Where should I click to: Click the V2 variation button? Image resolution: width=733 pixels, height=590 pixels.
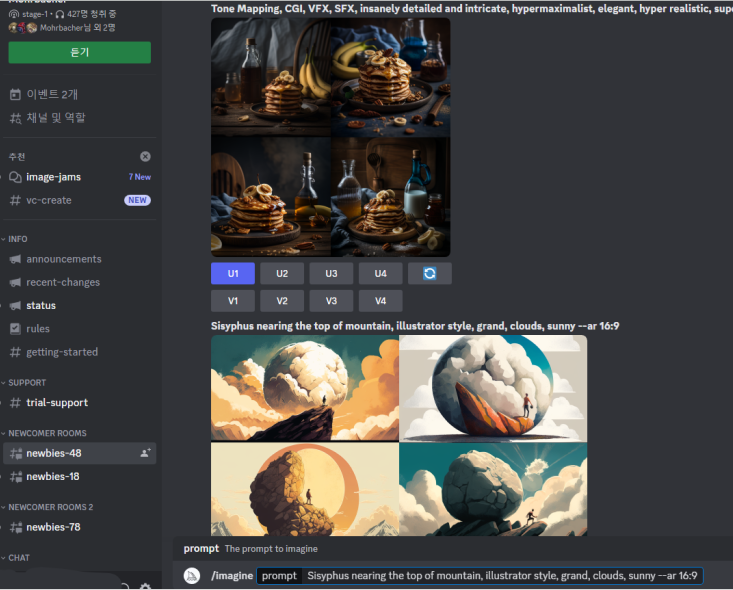pos(282,301)
